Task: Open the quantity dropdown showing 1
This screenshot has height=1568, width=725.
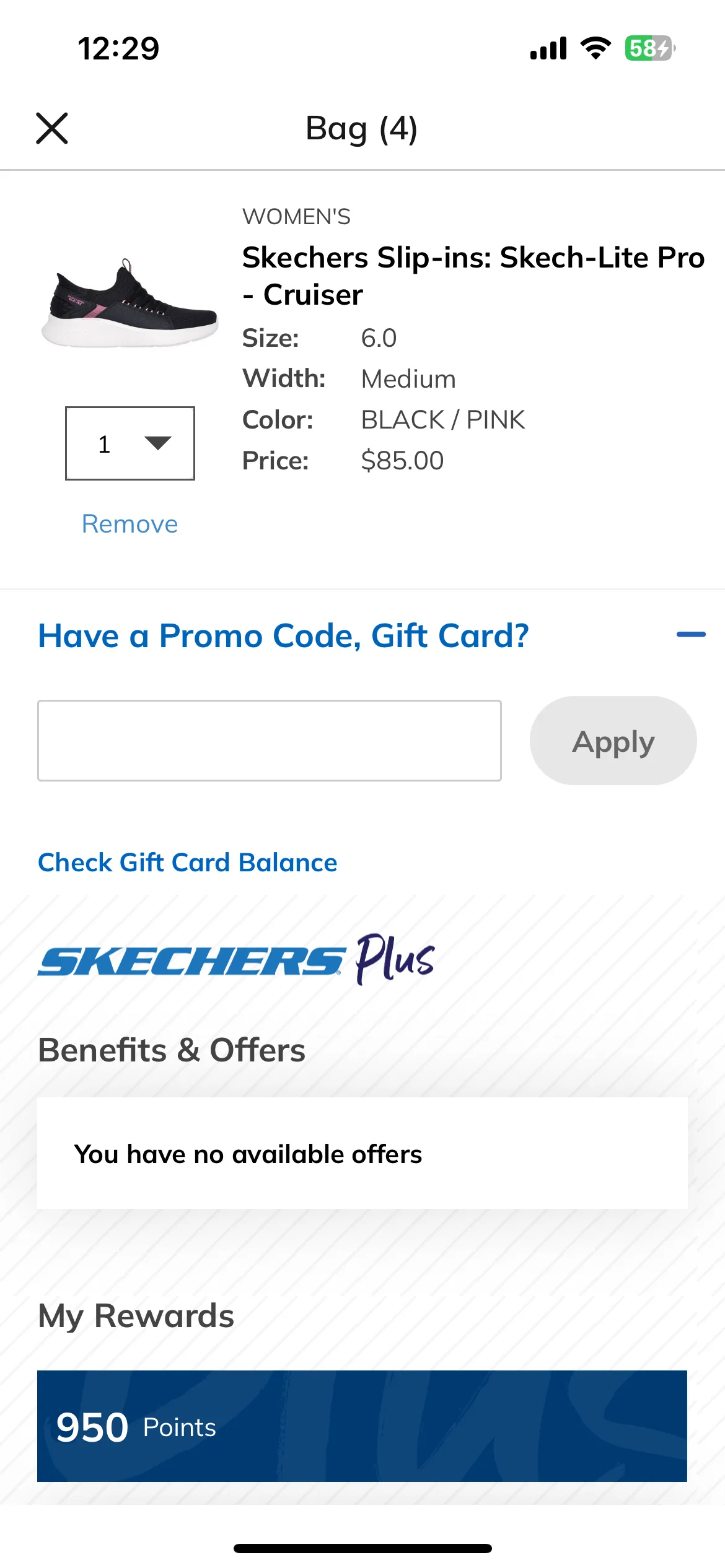Action: (x=130, y=443)
